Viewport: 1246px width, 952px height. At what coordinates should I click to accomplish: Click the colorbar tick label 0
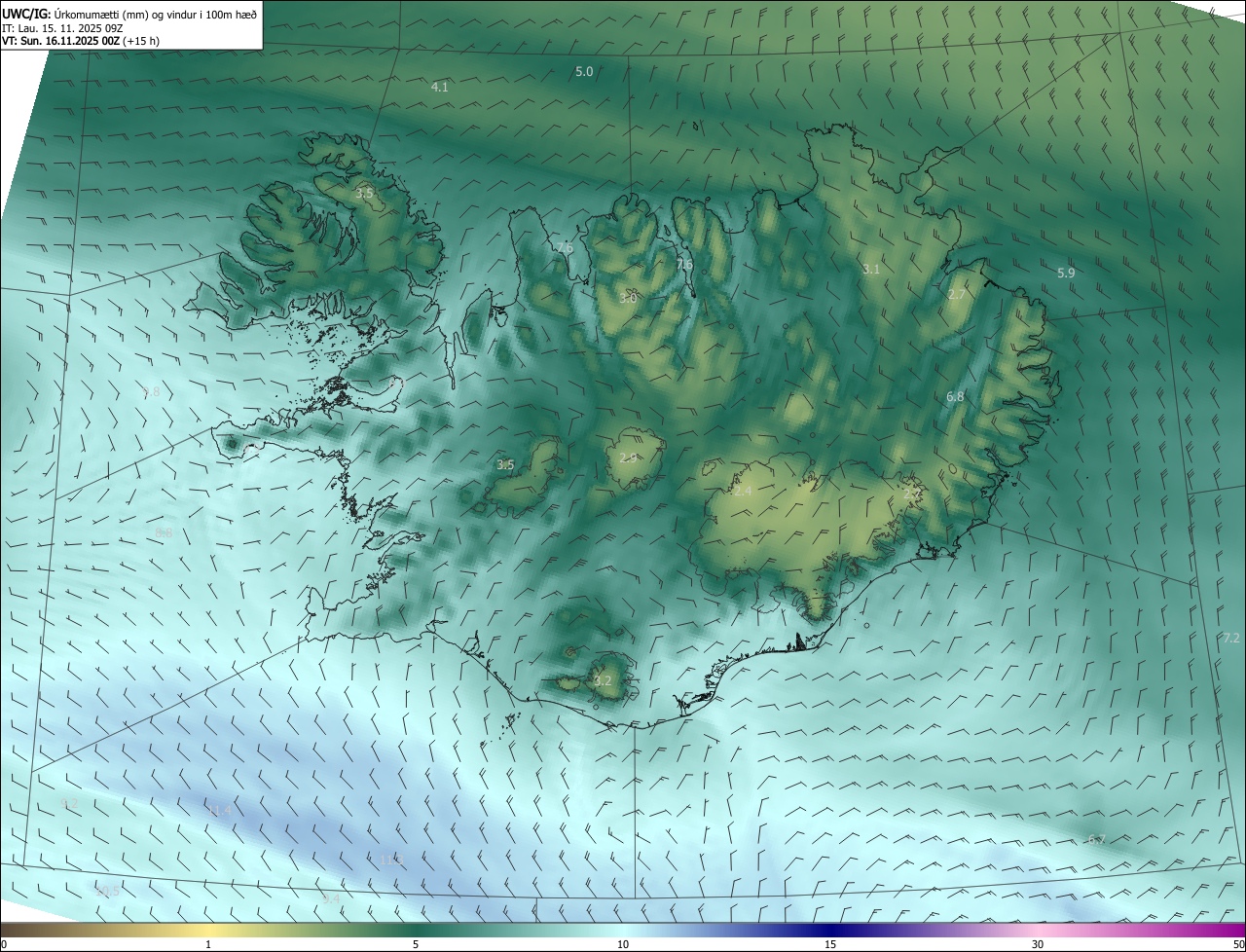[x=4, y=944]
